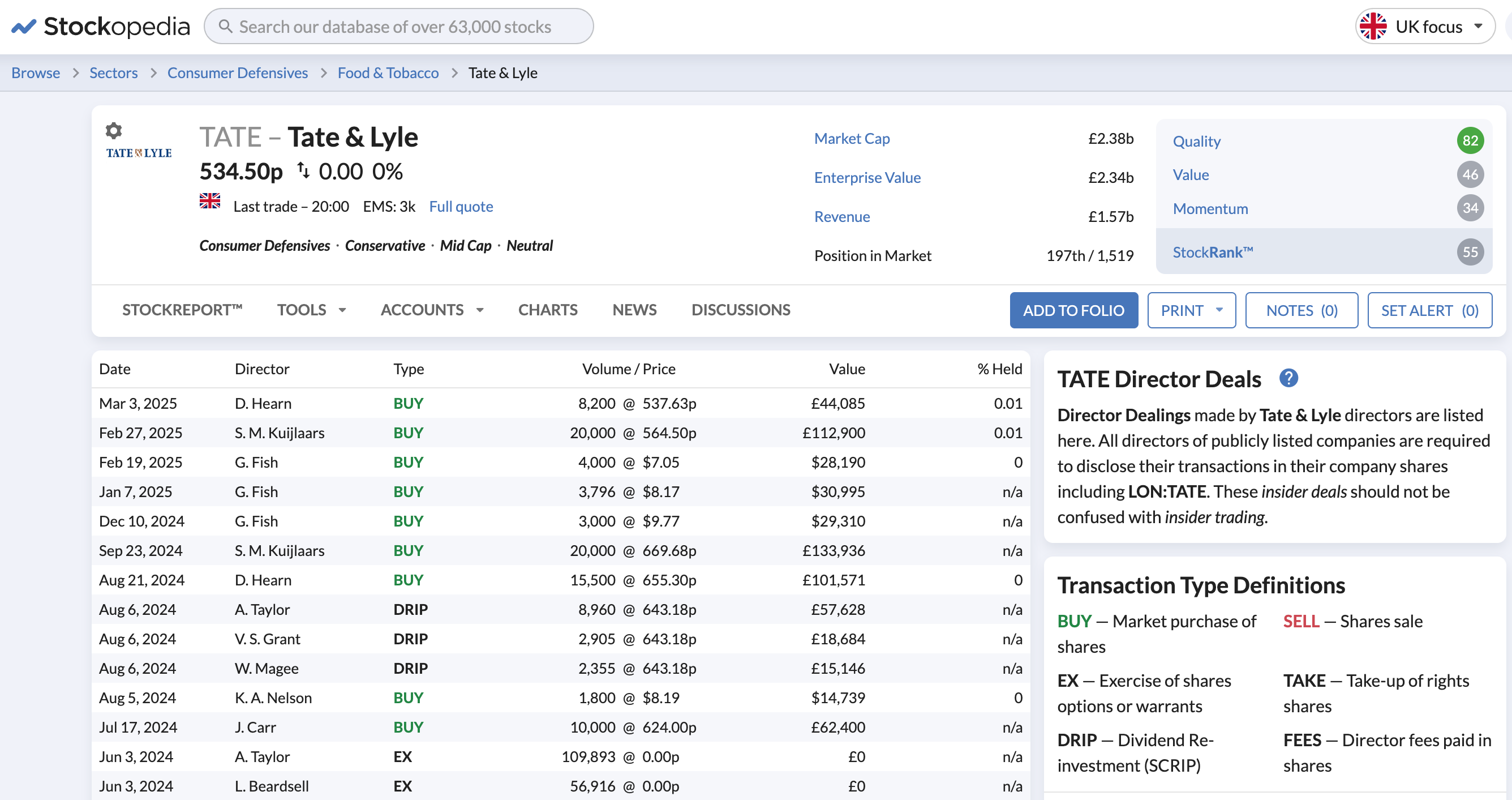Click the Full quote link
Viewport: 1512px width, 800px height.
pyautogui.click(x=461, y=207)
